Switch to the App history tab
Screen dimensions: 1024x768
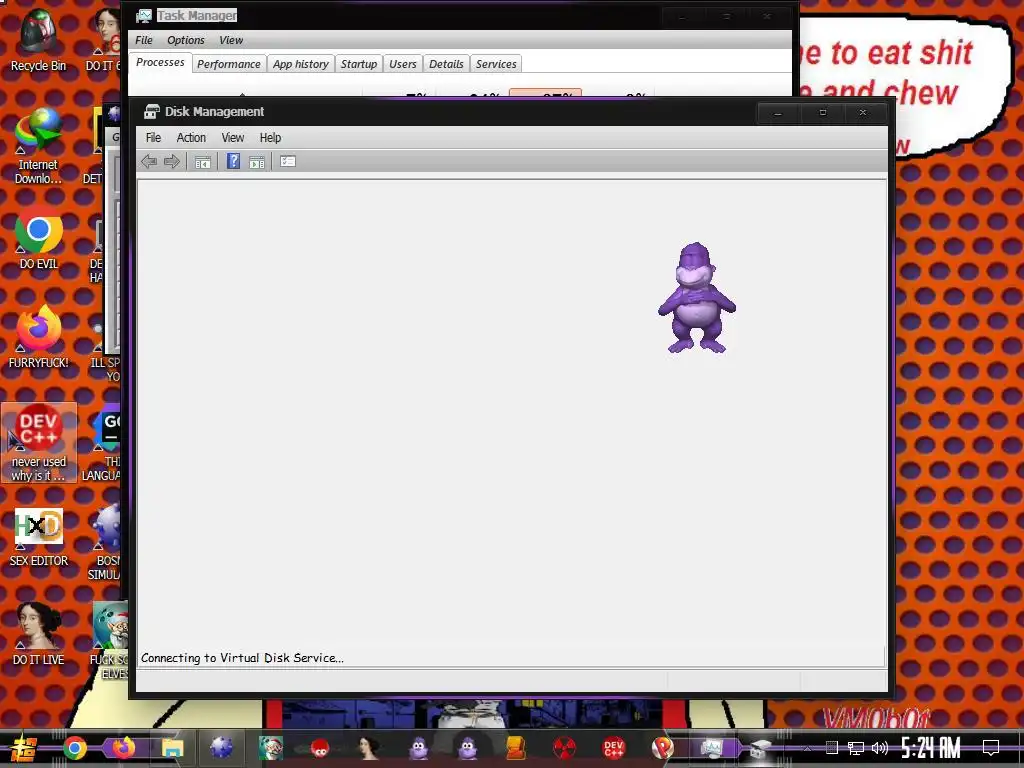(x=300, y=64)
